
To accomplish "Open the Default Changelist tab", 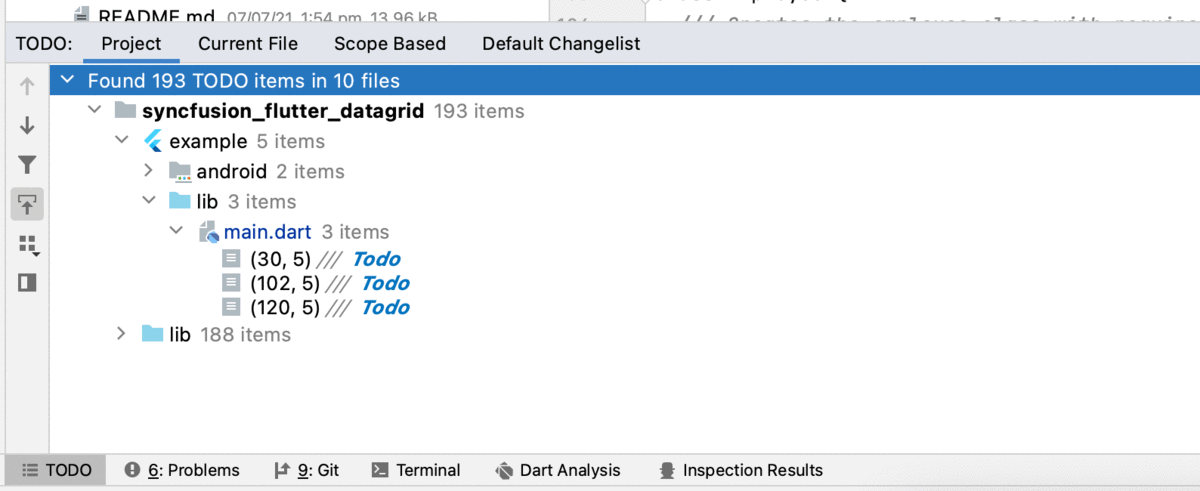I will [561, 44].
